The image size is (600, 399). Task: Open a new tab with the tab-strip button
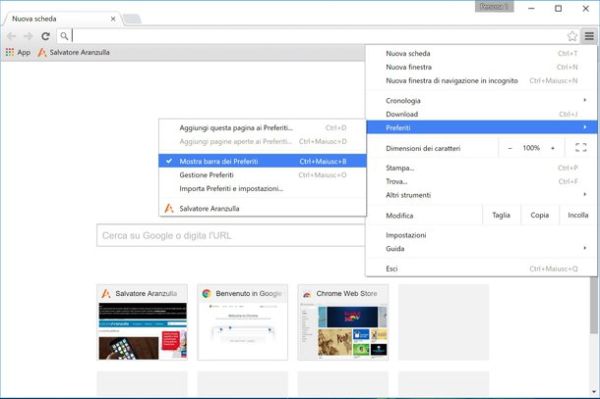click(x=132, y=19)
